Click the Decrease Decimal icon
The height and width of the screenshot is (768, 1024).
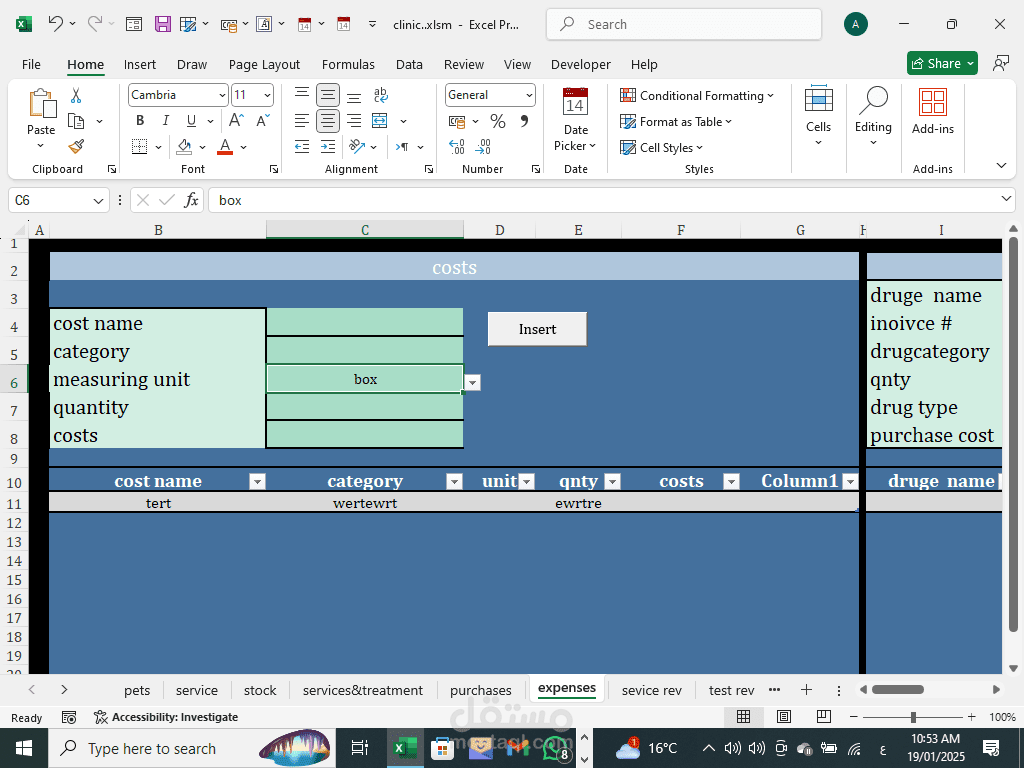483,146
